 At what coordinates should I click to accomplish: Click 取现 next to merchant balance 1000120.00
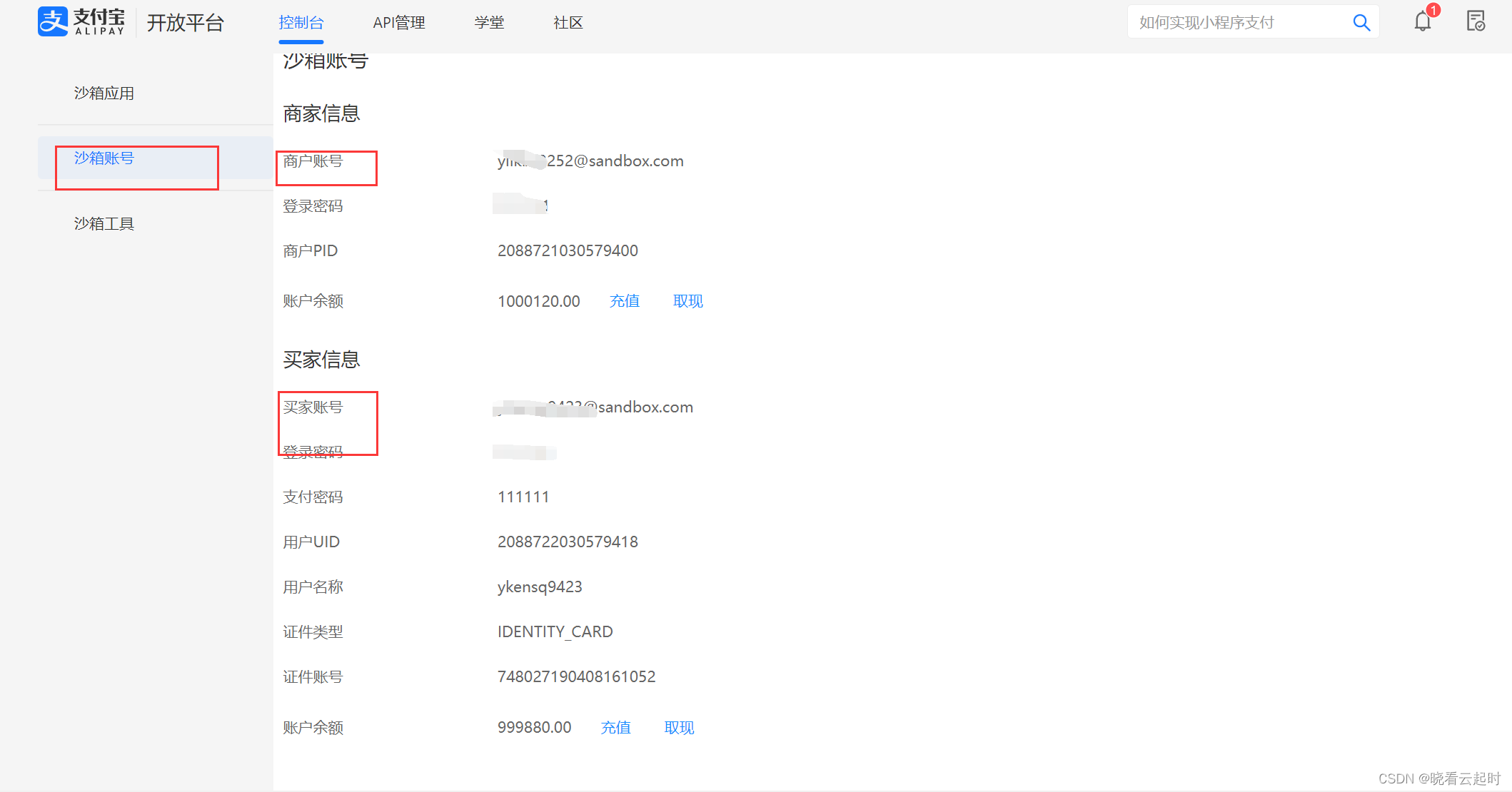688,301
